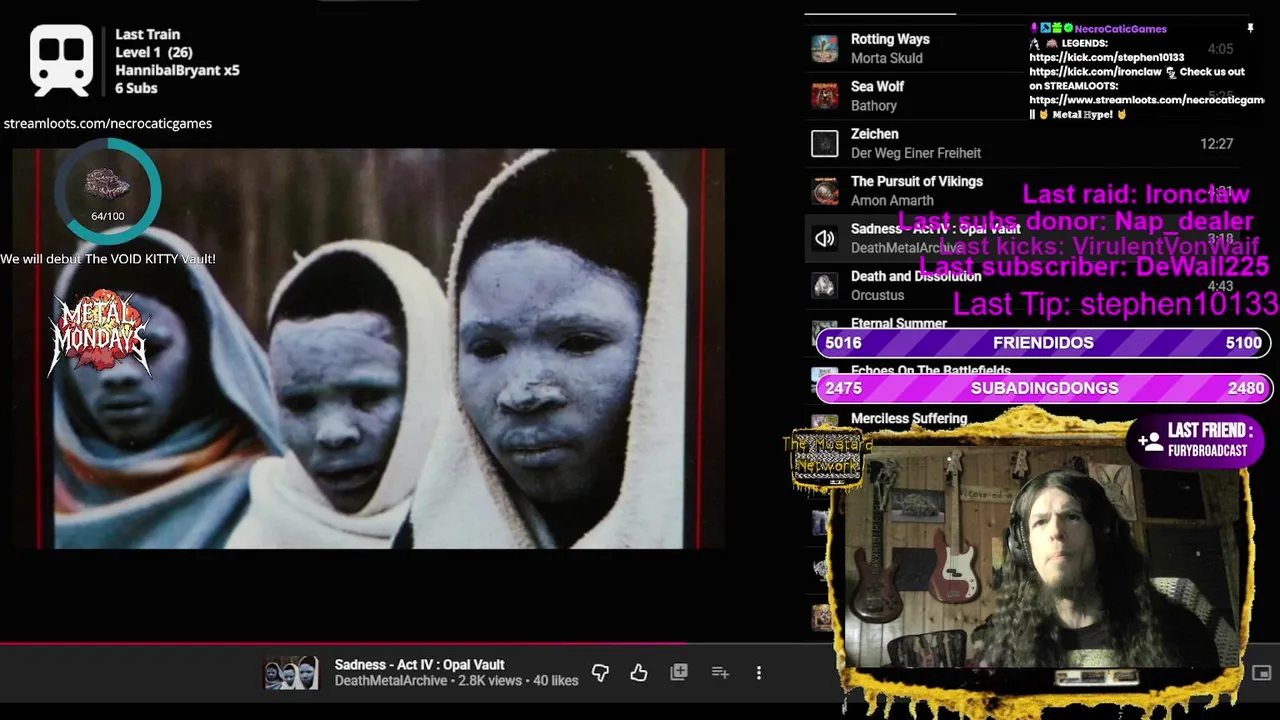Add current track to a playlist
The width and height of the screenshot is (1280, 720).
point(720,673)
